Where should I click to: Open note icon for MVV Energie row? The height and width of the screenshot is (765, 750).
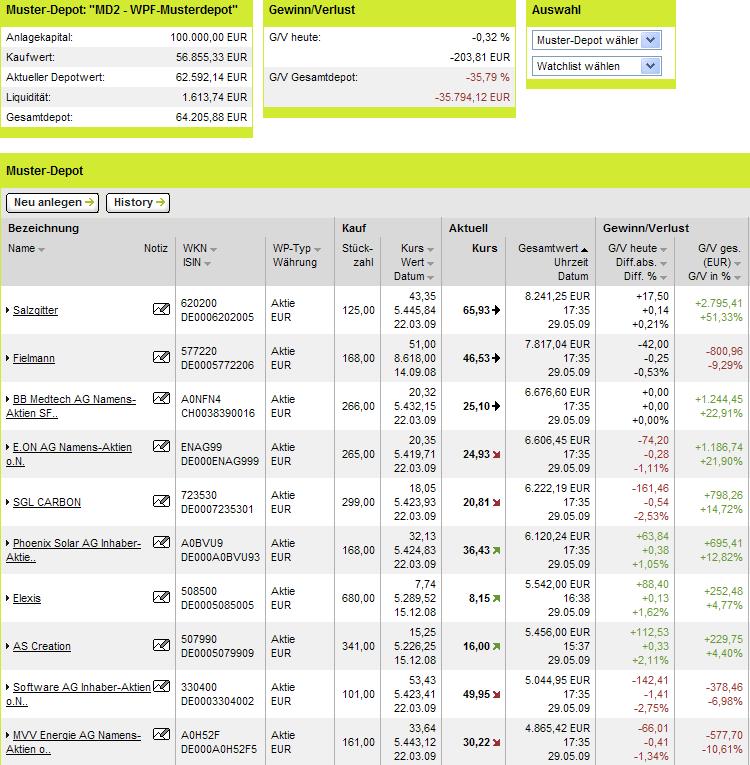[162, 734]
